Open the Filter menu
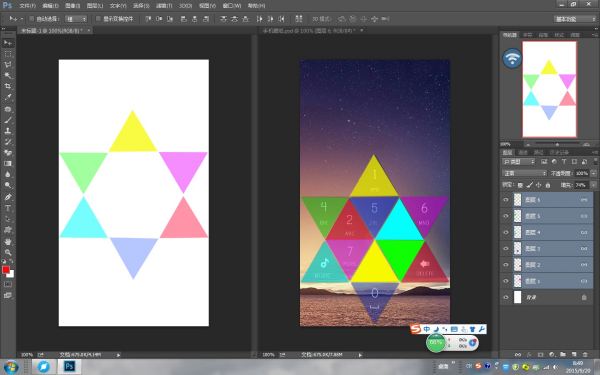The height and width of the screenshot is (375, 600). click(164, 6)
